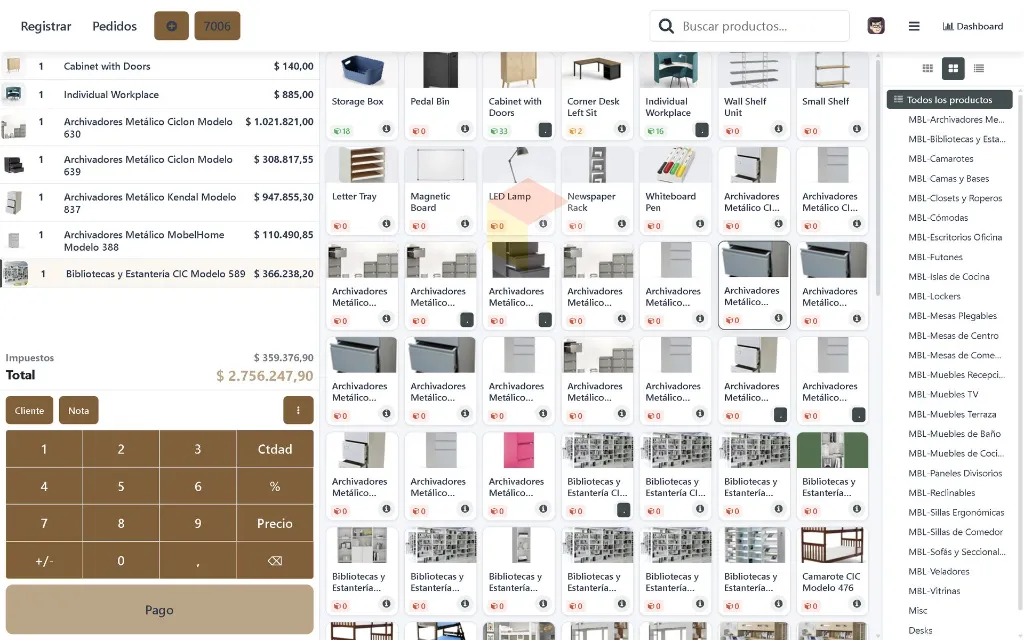Click the Nota button
This screenshot has height=640, width=1024.
pyautogui.click(x=78, y=410)
